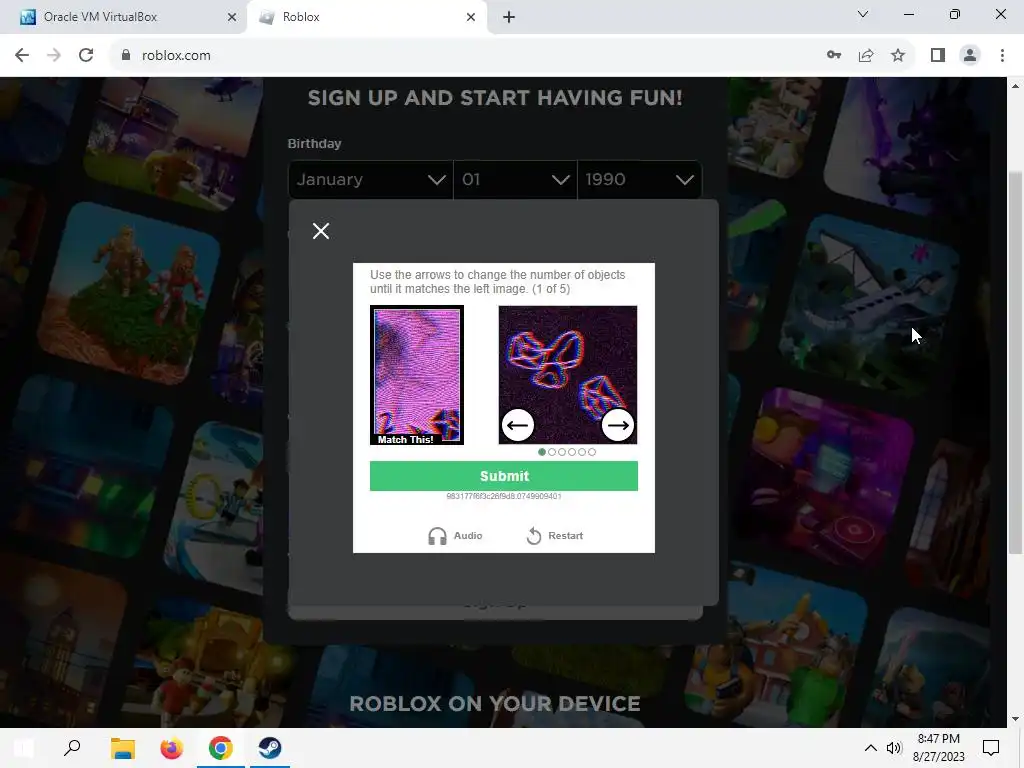The width and height of the screenshot is (1024, 768).
Task: Switch to Oracle VM VirtualBox tab
Action: (x=124, y=17)
